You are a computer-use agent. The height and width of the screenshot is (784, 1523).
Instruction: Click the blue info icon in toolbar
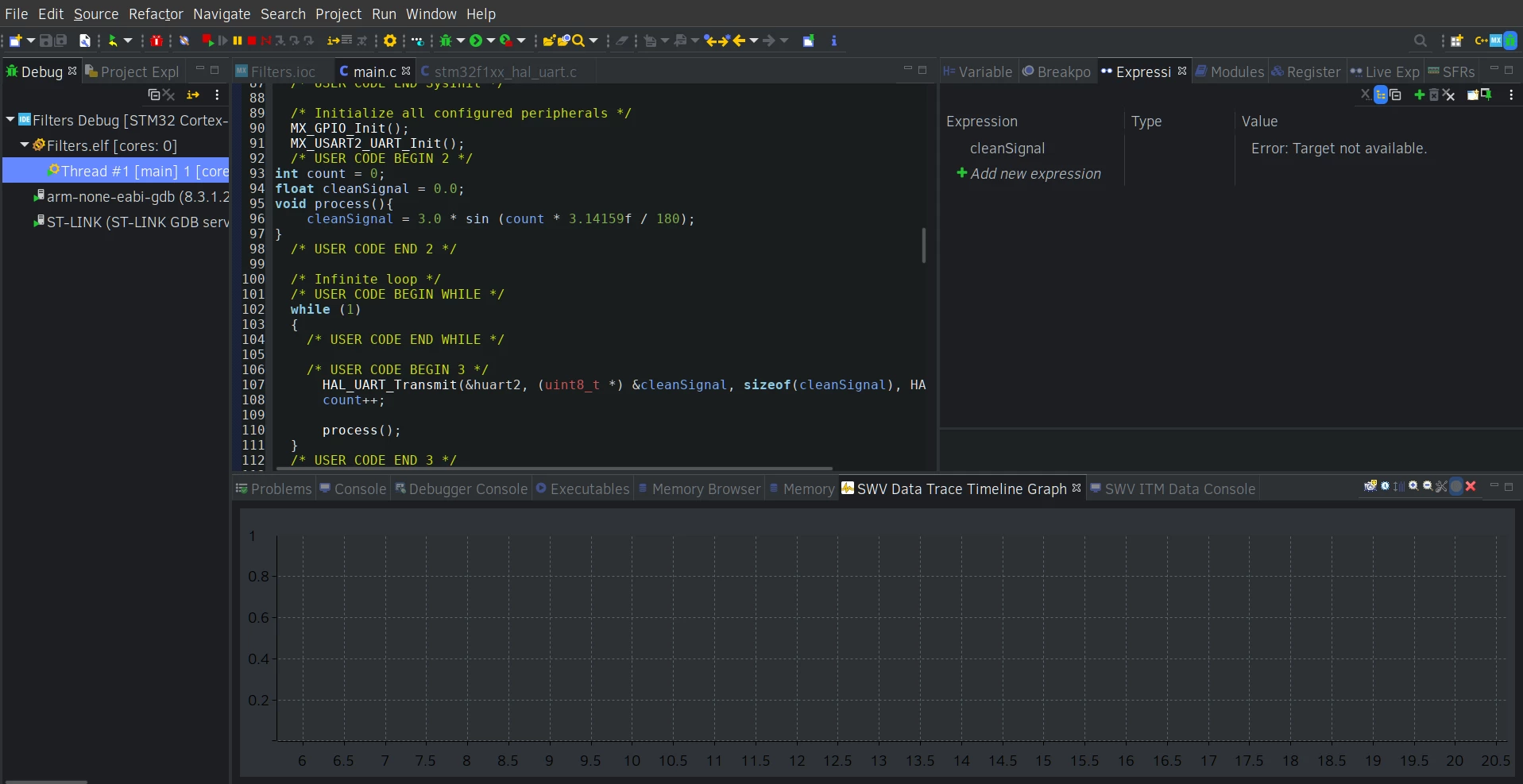[x=833, y=41]
